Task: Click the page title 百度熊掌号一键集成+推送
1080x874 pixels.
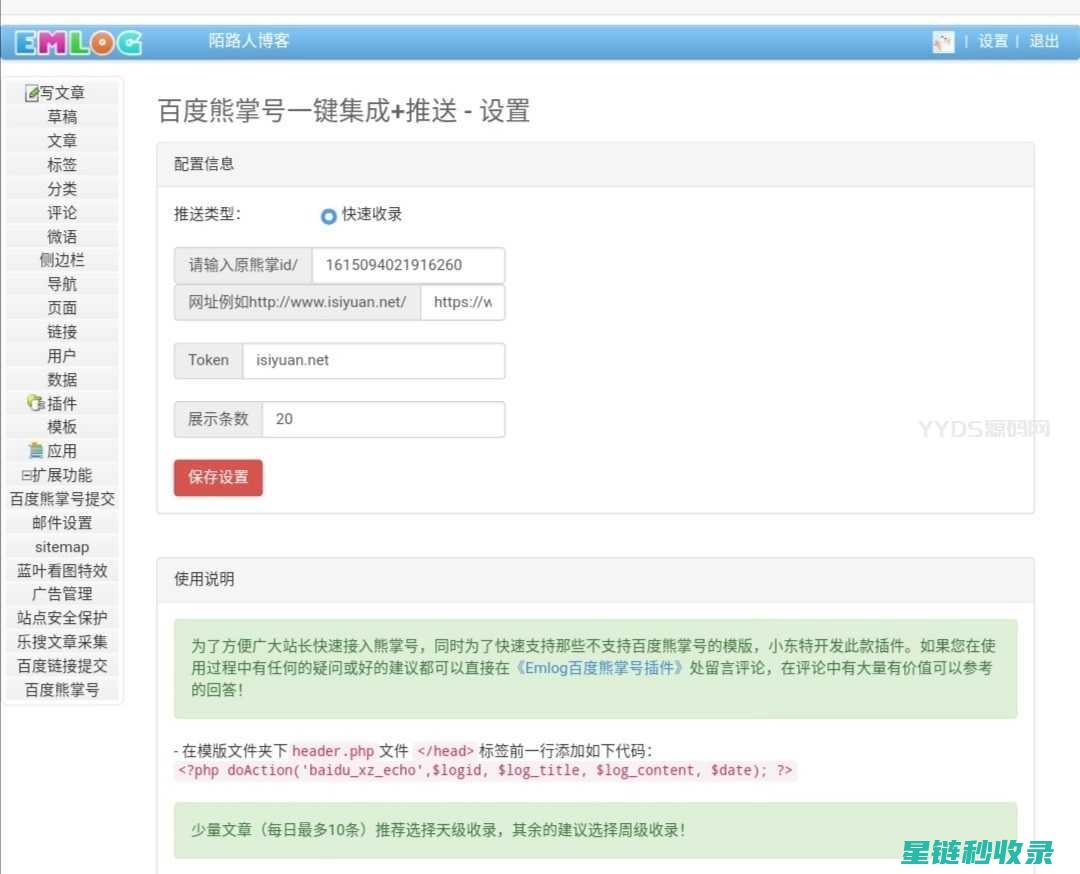Action: click(307, 111)
